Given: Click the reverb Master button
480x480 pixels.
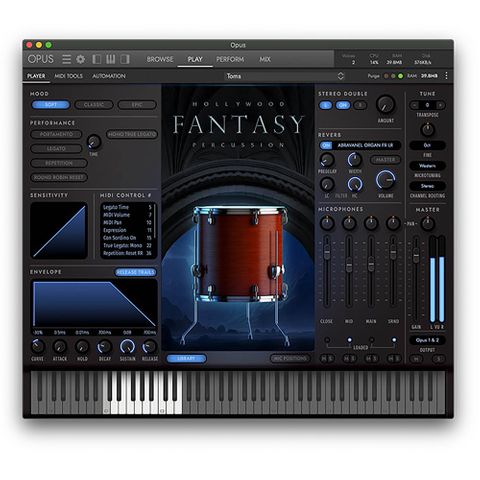Looking at the screenshot, I should [x=385, y=160].
